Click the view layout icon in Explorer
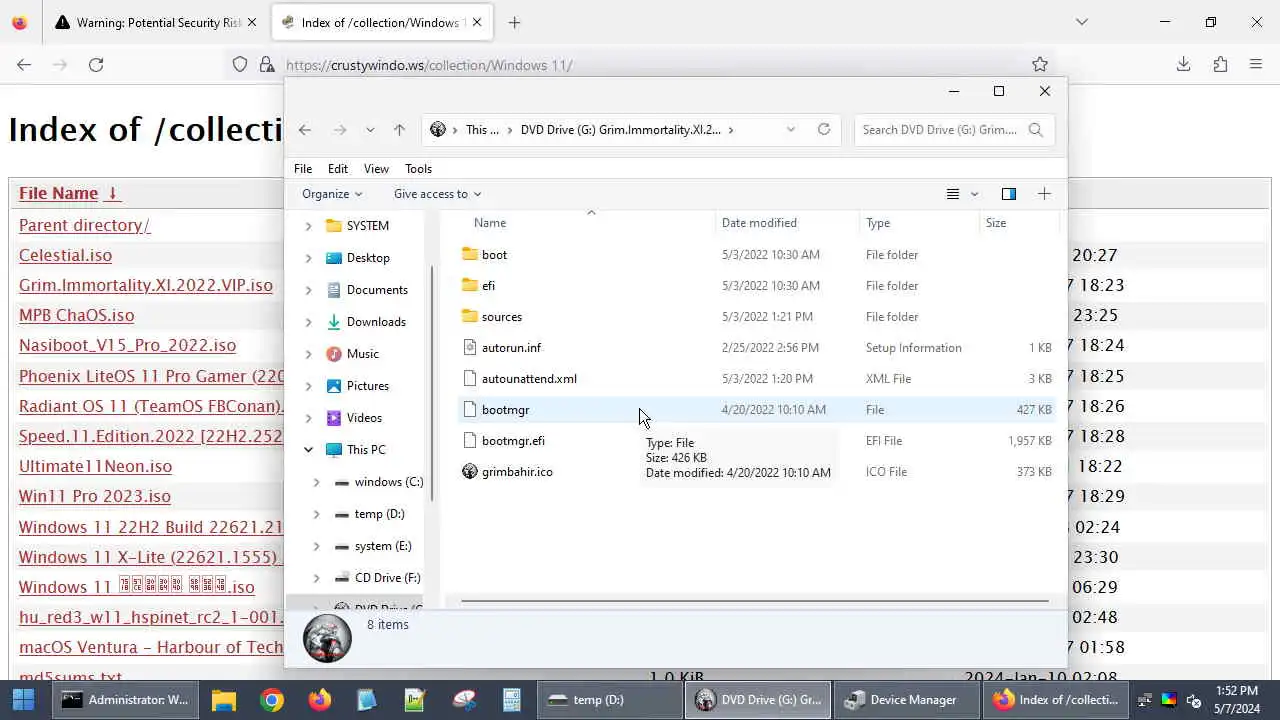Viewport: 1280px width, 720px height. pyautogui.click(x=953, y=194)
